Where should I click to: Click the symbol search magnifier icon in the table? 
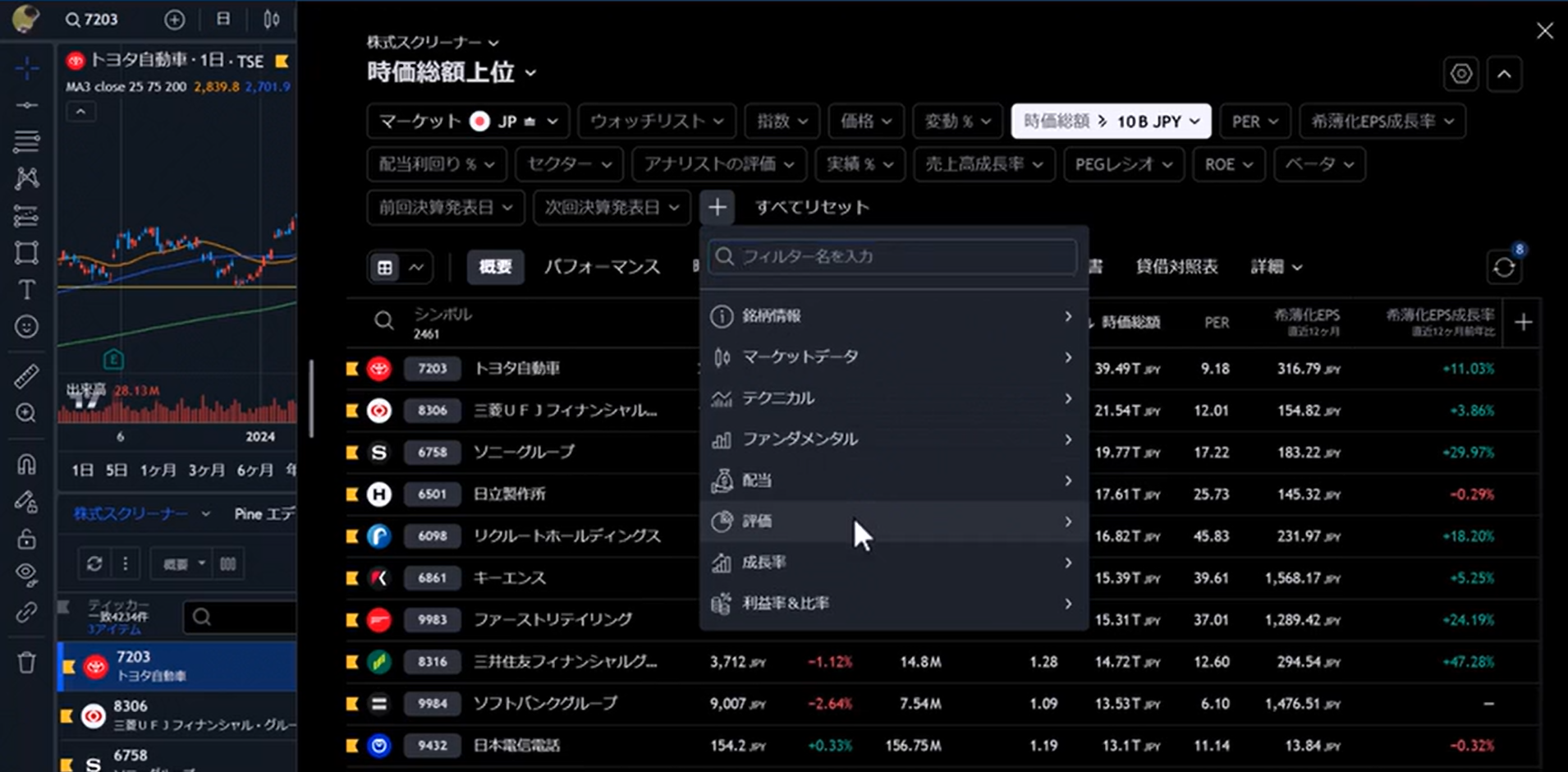coord(383,321)
